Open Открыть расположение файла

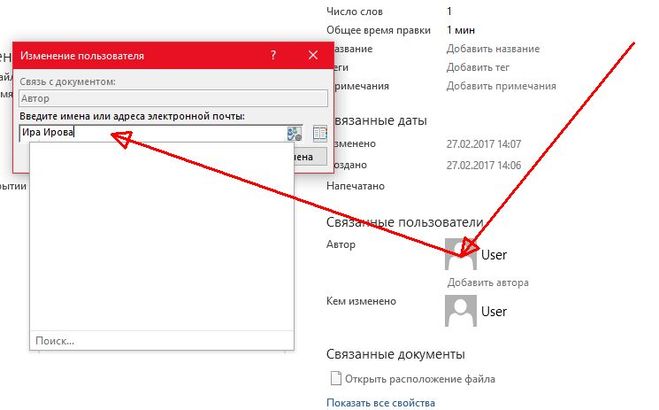(x=419, y=379)
